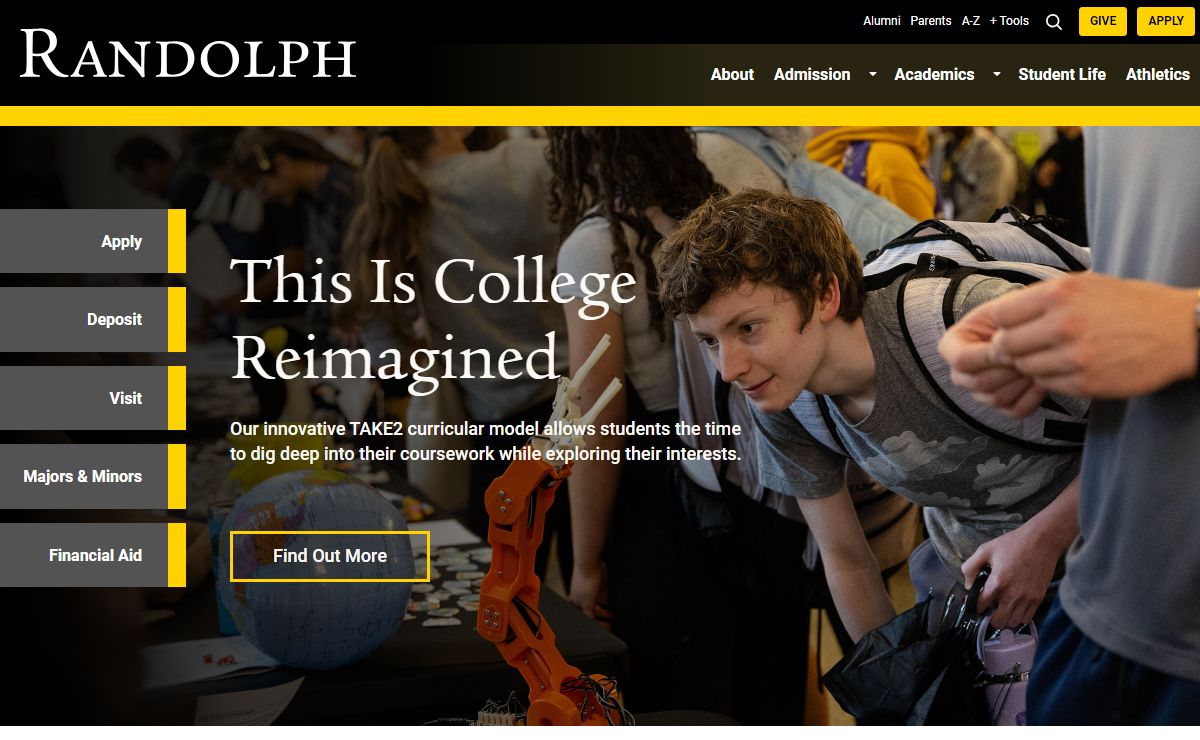This screenshot has height=740, width=1200.
Task: Select the Apply sidebar tab
Action: click(x=93, y=241)
